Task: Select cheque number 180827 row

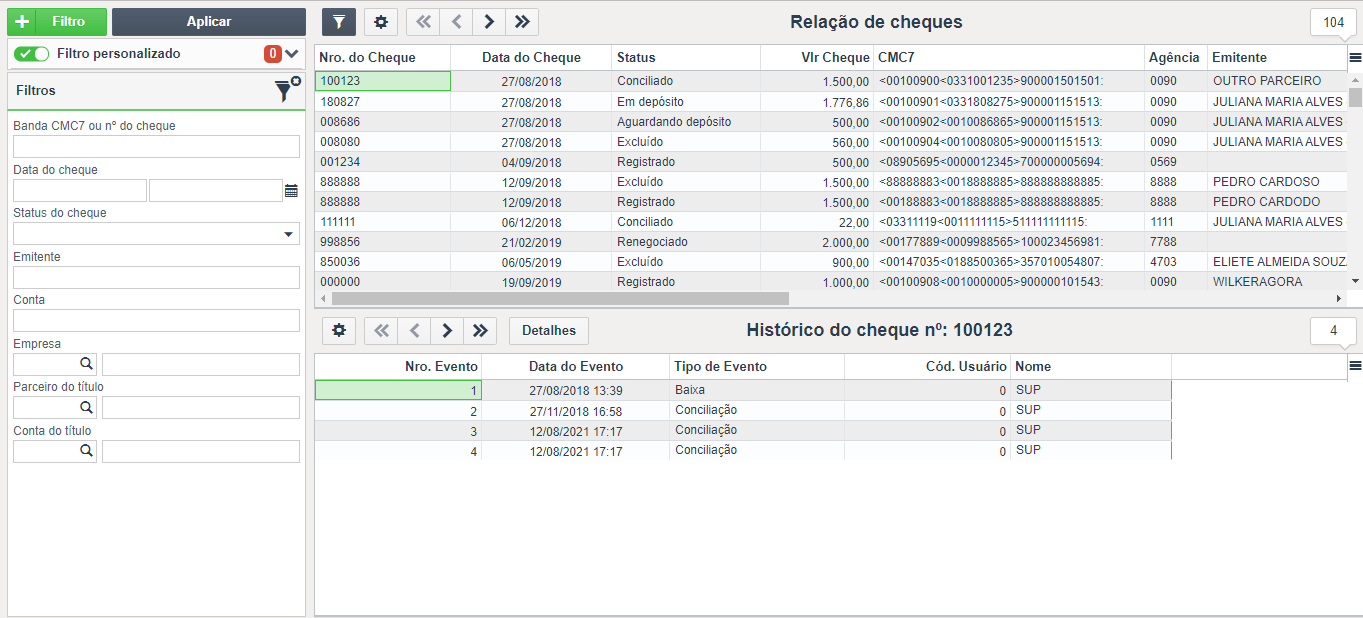Action: [x=831, y=102]
